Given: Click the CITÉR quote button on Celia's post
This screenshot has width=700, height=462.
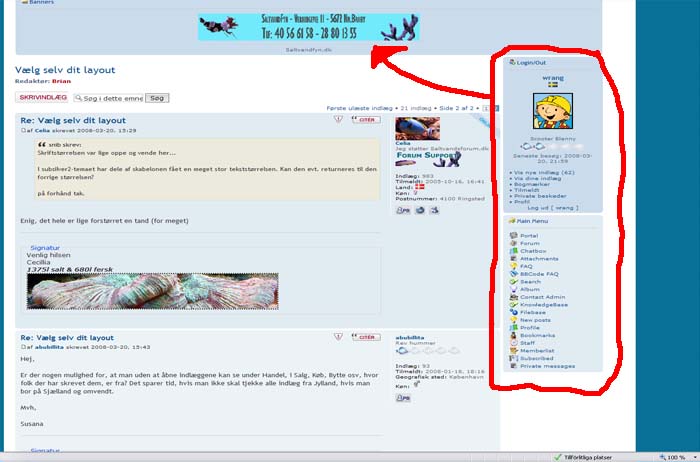Looking at the screenshot, I should pyautogui.click(x=366, y=119).
